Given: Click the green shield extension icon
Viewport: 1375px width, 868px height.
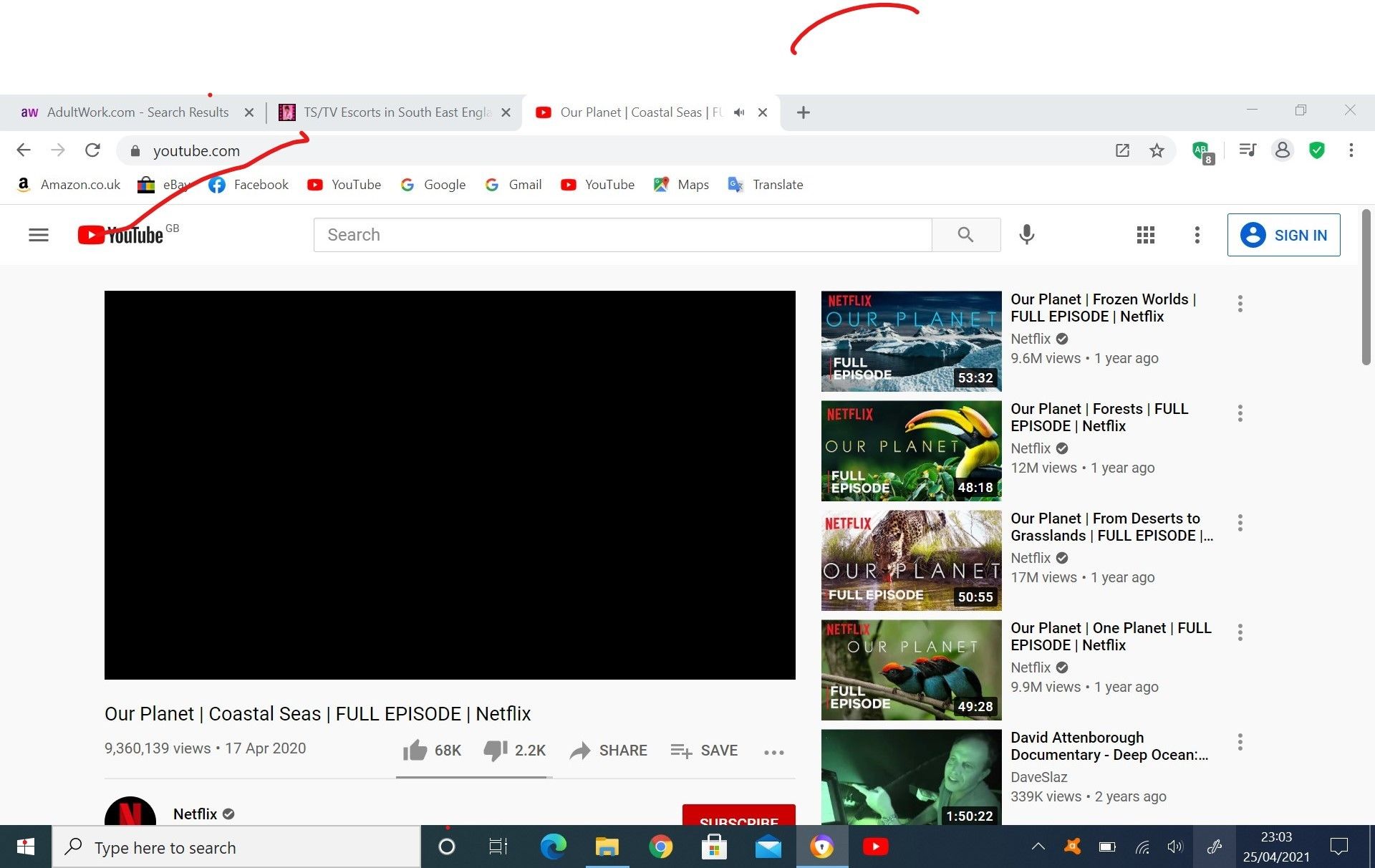Looking at the screenshot, I should pyautogui.click(x=1316, y=150).
